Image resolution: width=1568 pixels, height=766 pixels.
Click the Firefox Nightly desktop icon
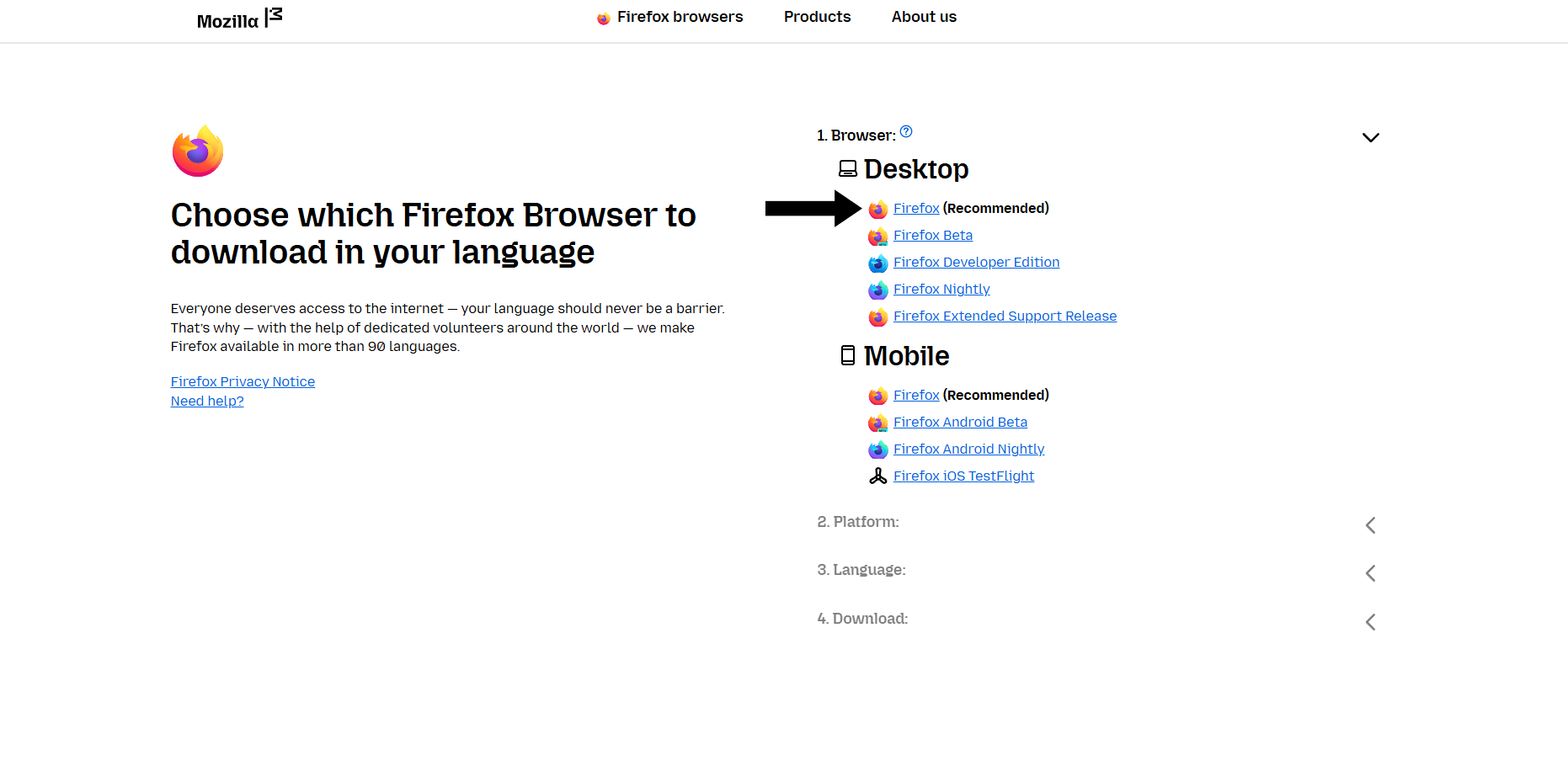click(878, 290)
